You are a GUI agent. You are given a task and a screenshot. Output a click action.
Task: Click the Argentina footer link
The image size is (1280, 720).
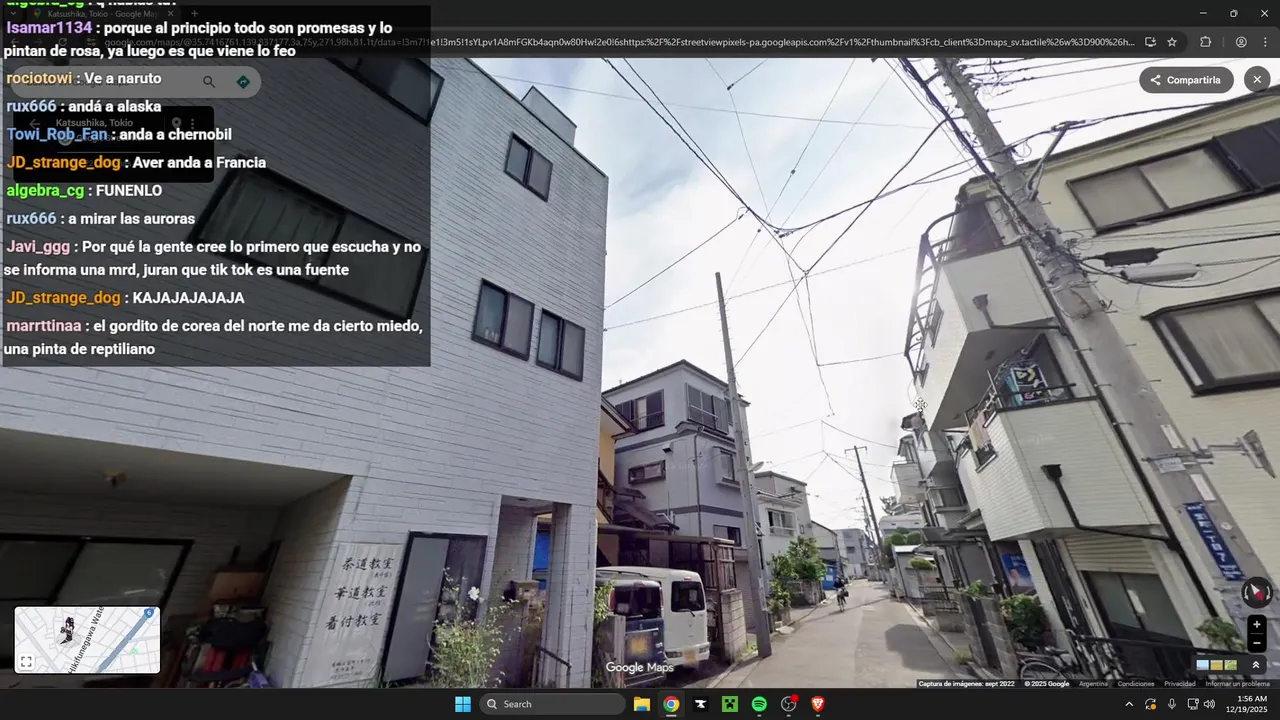(x=1093, y=684)
